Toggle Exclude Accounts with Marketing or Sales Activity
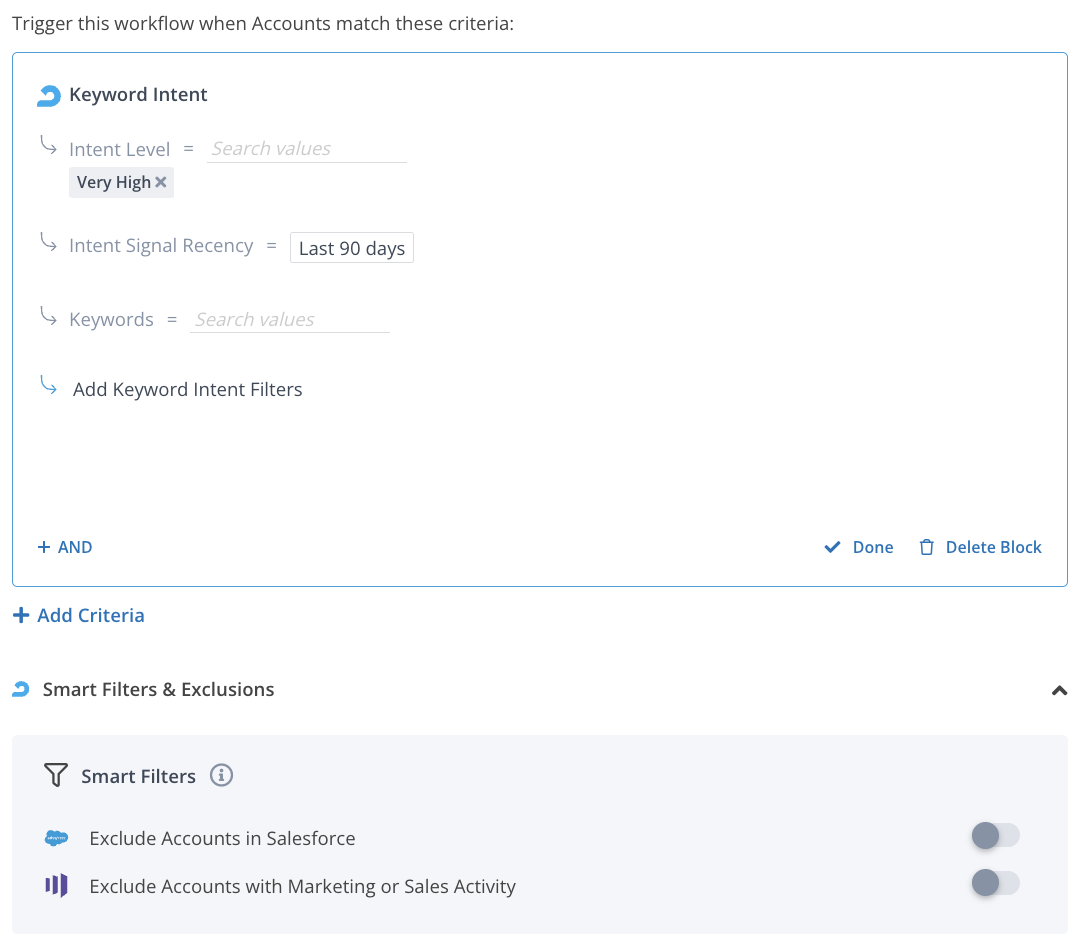The image size is (1084, 948). 995,882
